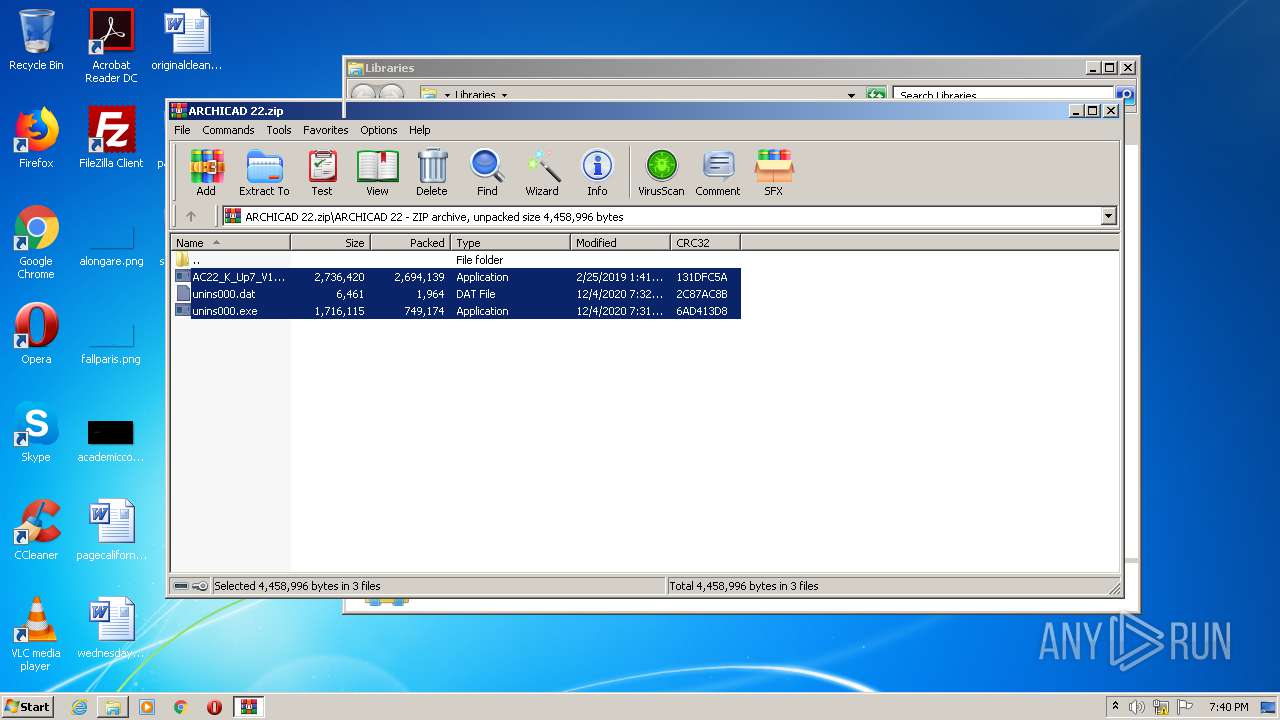Expand the archive path dropdown
1280x720 pixels.
point(1108,216)
